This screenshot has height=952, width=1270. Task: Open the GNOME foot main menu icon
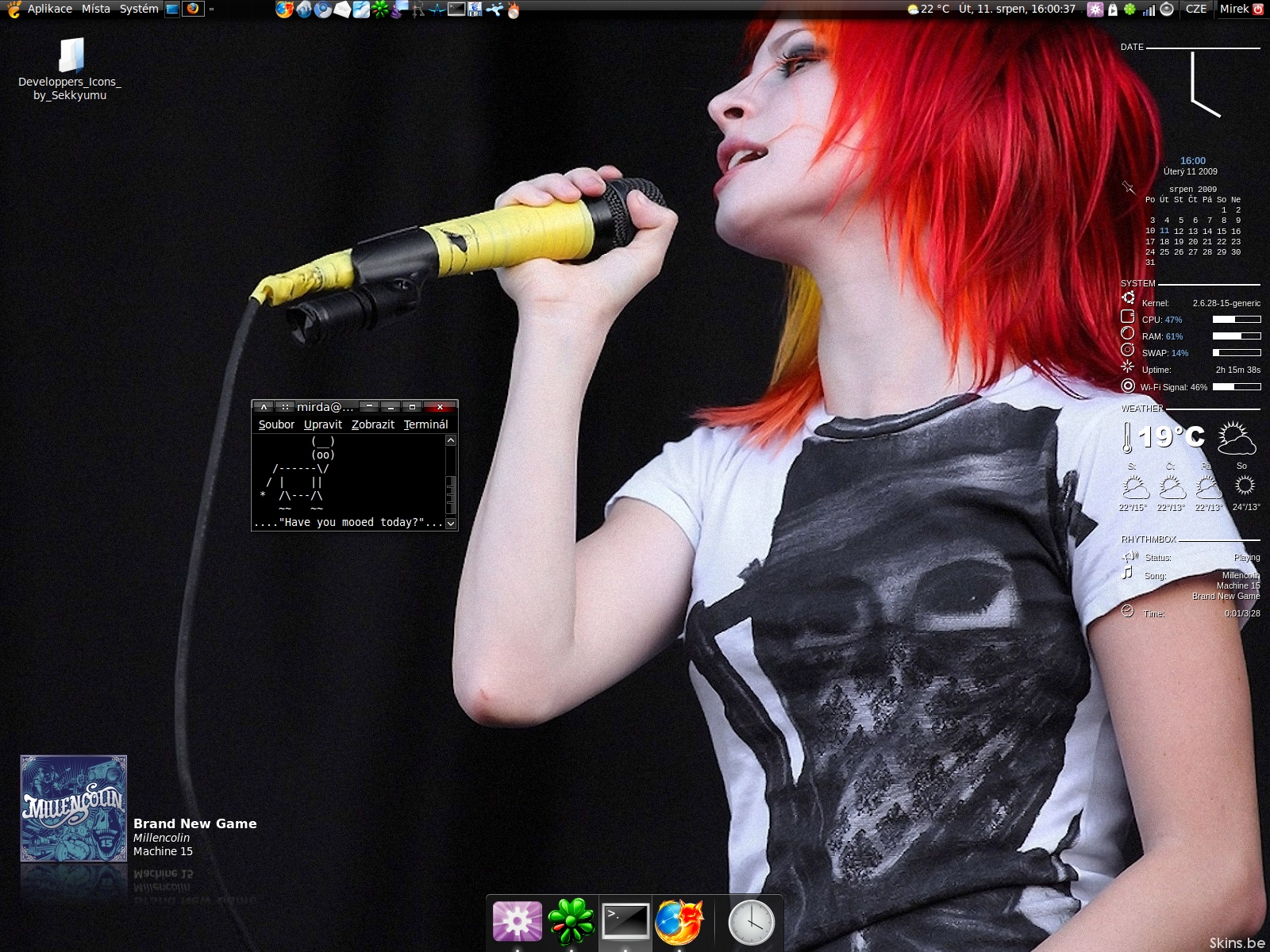tap(13, 9)
